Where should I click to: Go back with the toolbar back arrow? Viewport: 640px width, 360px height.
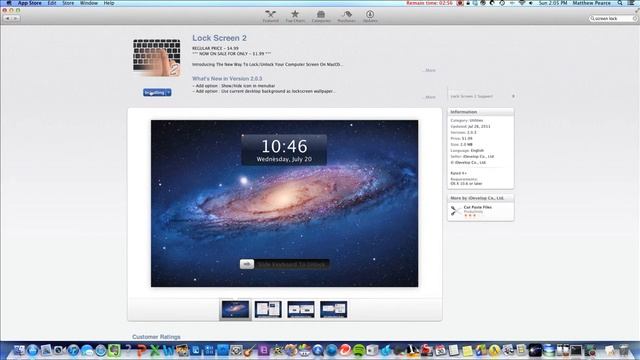point(7,18)
